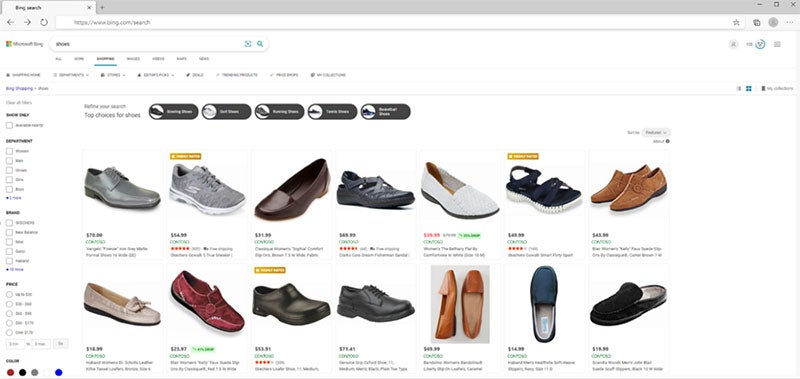This screenshot has height=379, width=800.
Task: Click the Microsoft Bing logo
Action: (x=24, y=44)
